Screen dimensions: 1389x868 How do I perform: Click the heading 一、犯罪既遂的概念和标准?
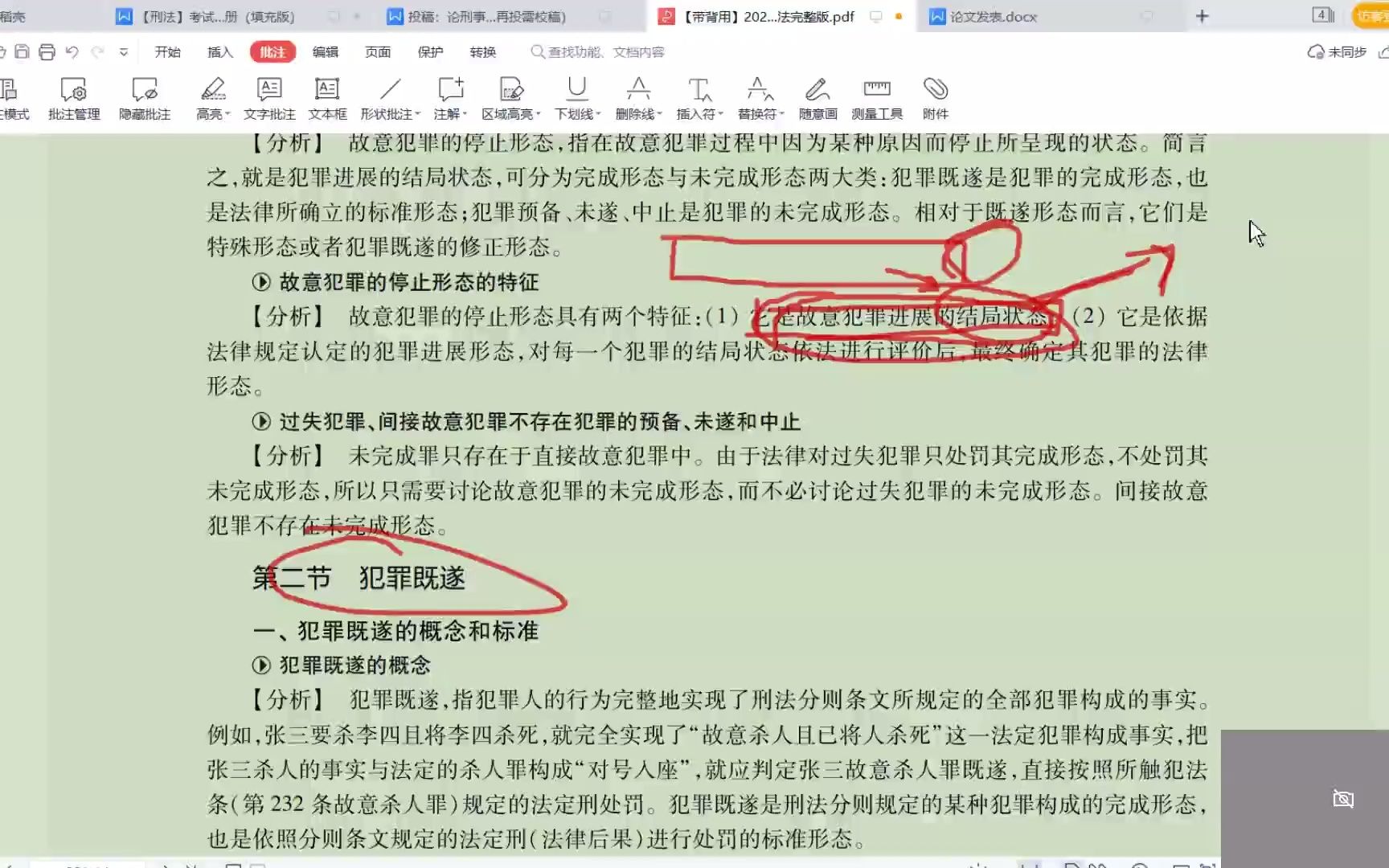(x=395, y=631)
